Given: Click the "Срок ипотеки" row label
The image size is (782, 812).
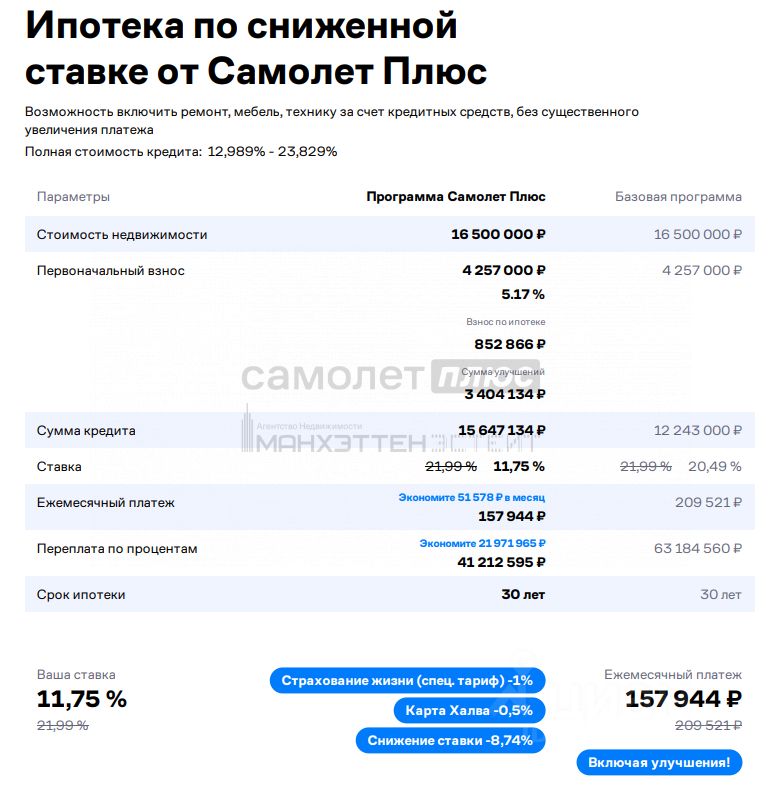Looking at the screenshot, I should click(81, 594).
